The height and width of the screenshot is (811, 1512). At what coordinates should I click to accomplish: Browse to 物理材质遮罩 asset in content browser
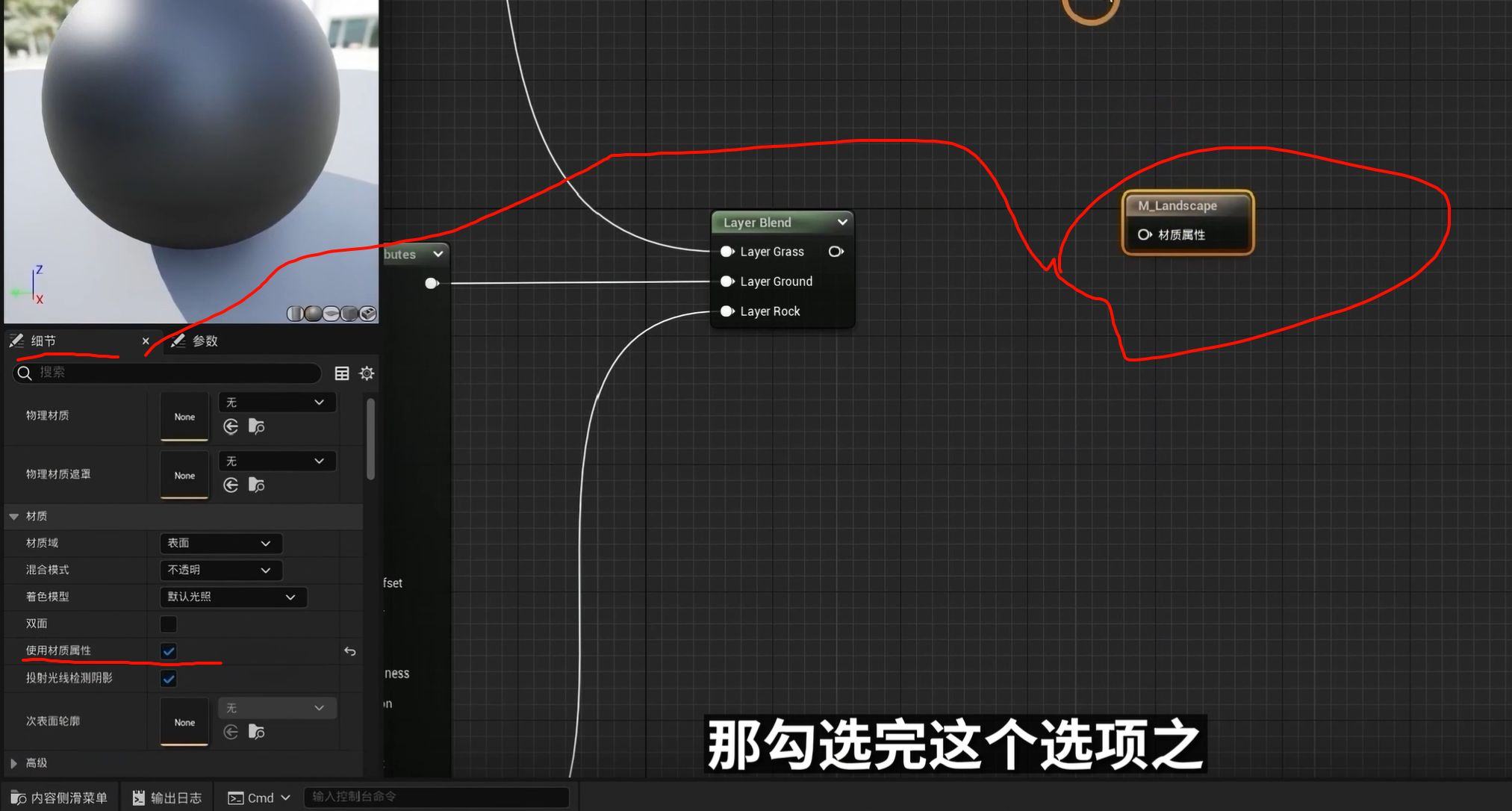(256, 485)
